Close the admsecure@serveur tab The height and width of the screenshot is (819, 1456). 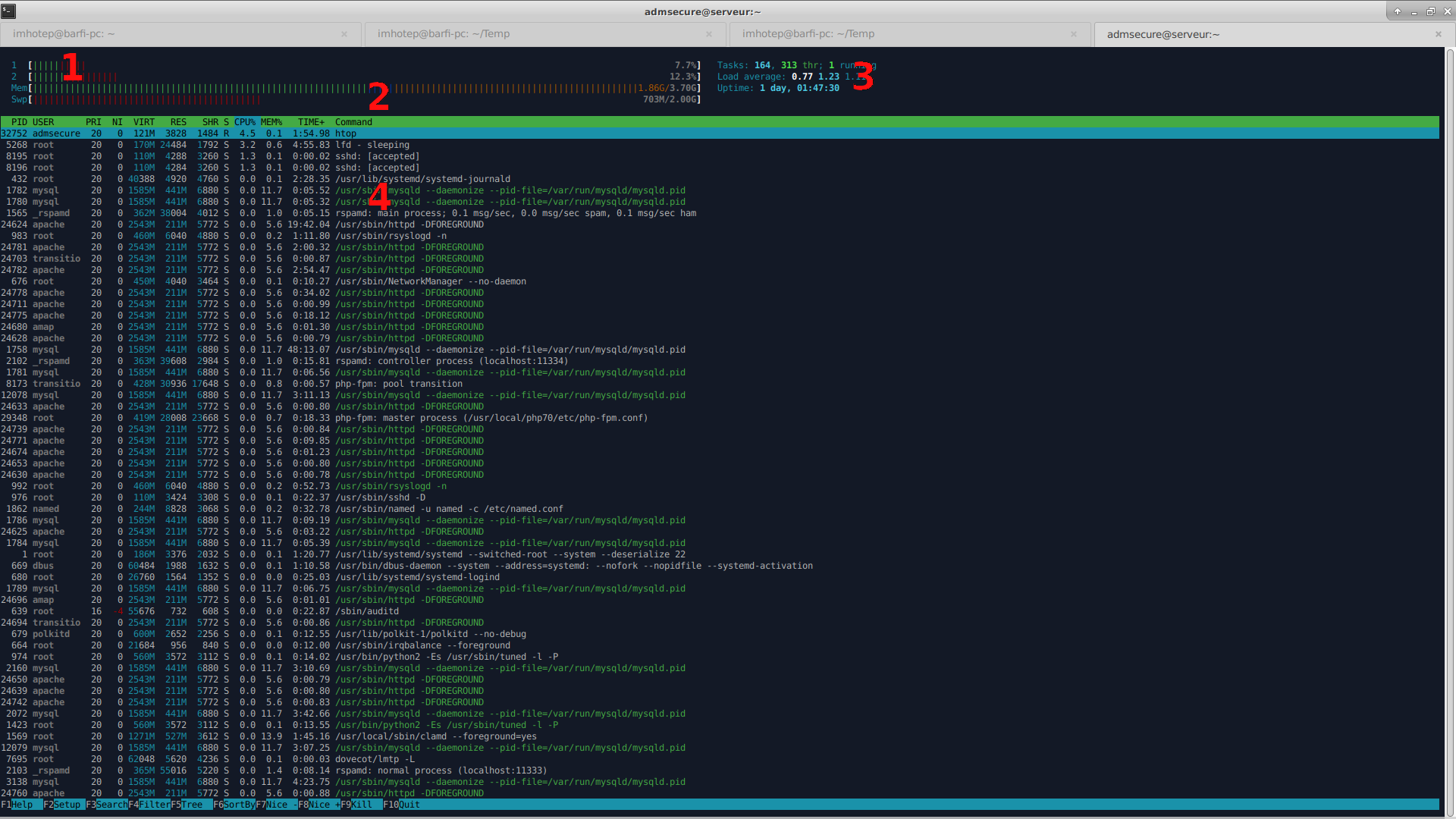tap(1438, 34)
